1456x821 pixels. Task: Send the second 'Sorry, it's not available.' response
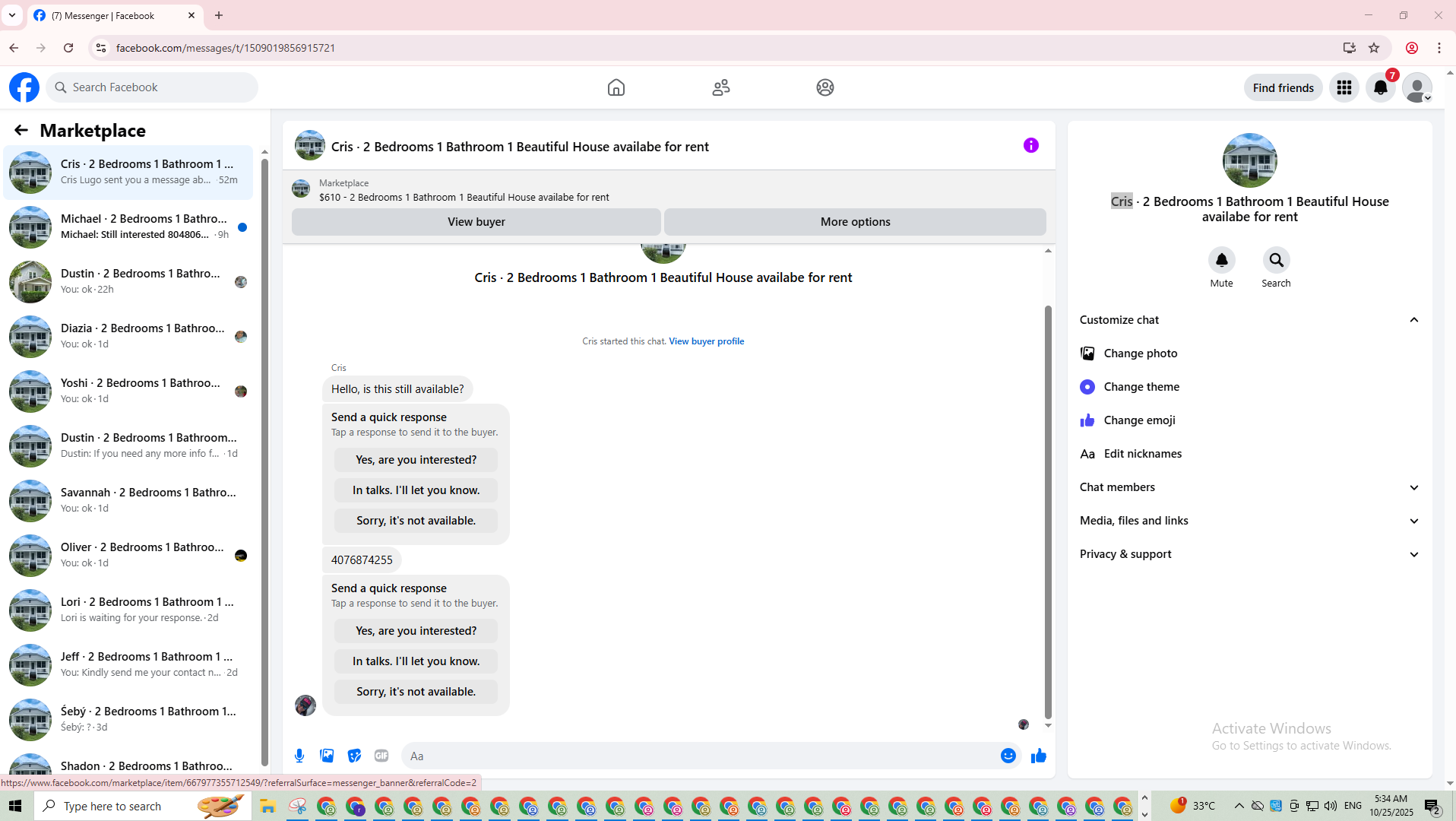(416, 692)
